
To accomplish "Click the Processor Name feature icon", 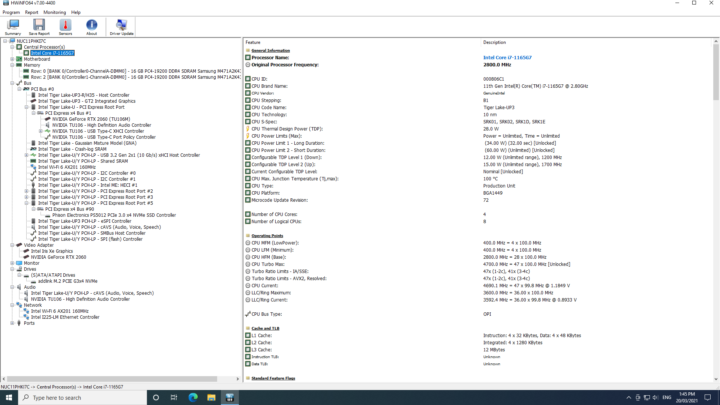I will [x=248, y=58].
